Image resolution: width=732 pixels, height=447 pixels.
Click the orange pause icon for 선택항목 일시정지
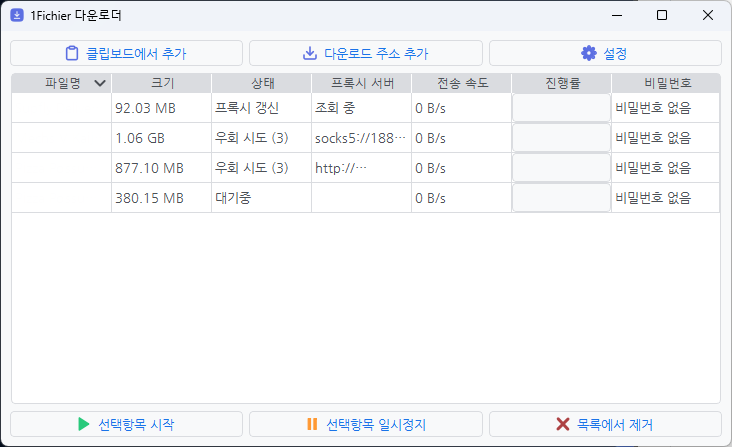tap(312, 424)
